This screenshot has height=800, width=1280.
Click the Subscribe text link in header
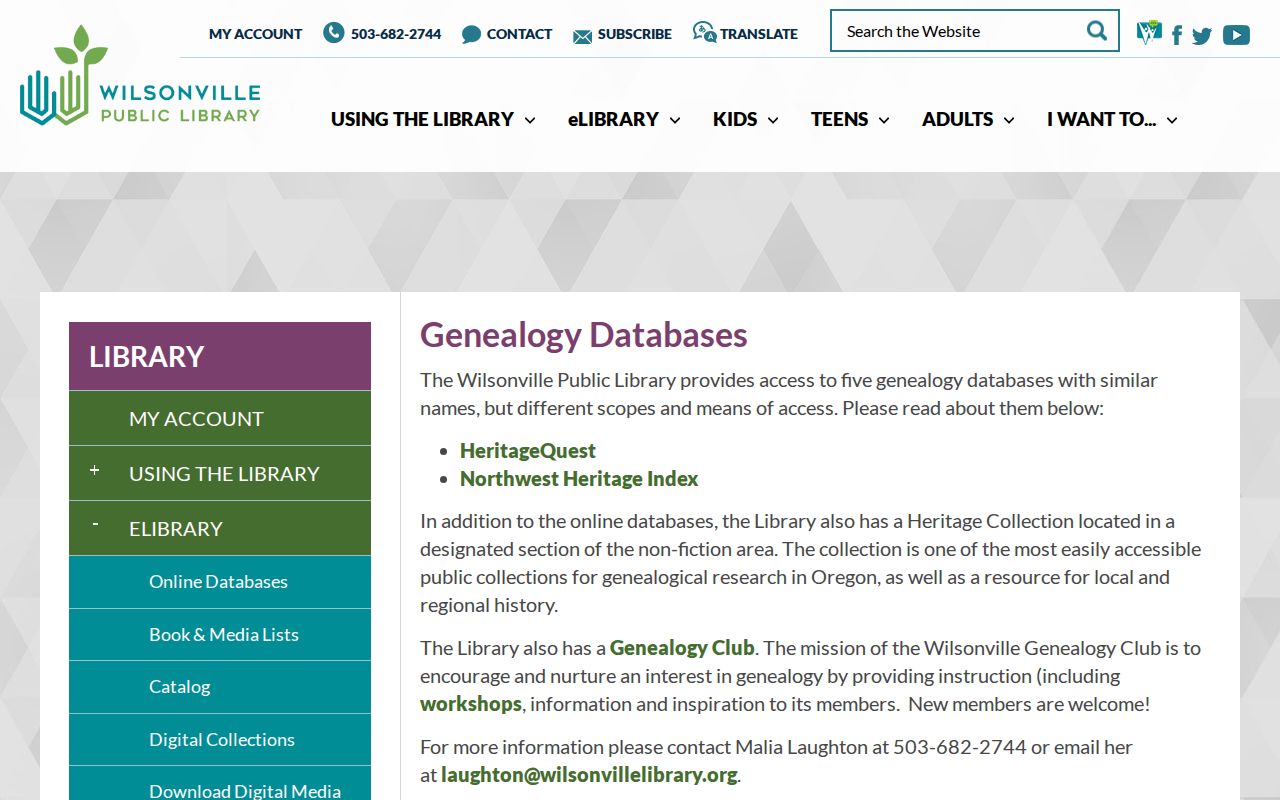click(x=635, y=34)
